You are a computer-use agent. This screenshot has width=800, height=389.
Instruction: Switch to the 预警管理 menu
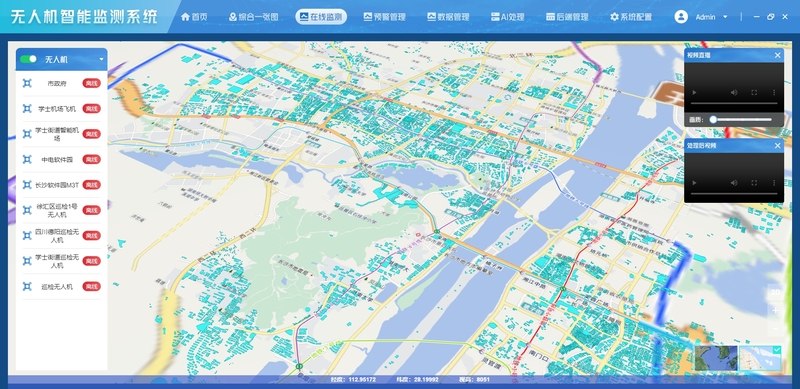384,17
